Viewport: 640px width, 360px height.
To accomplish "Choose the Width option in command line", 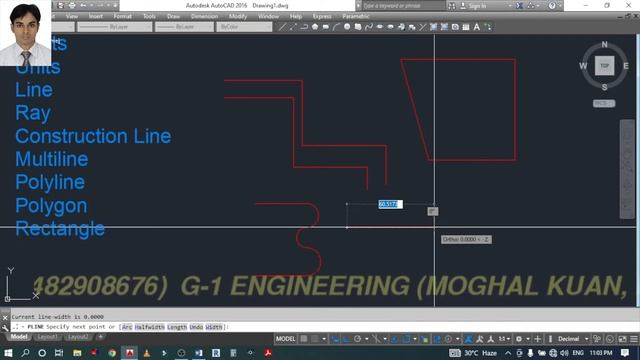I will click(x=214, y=327).
